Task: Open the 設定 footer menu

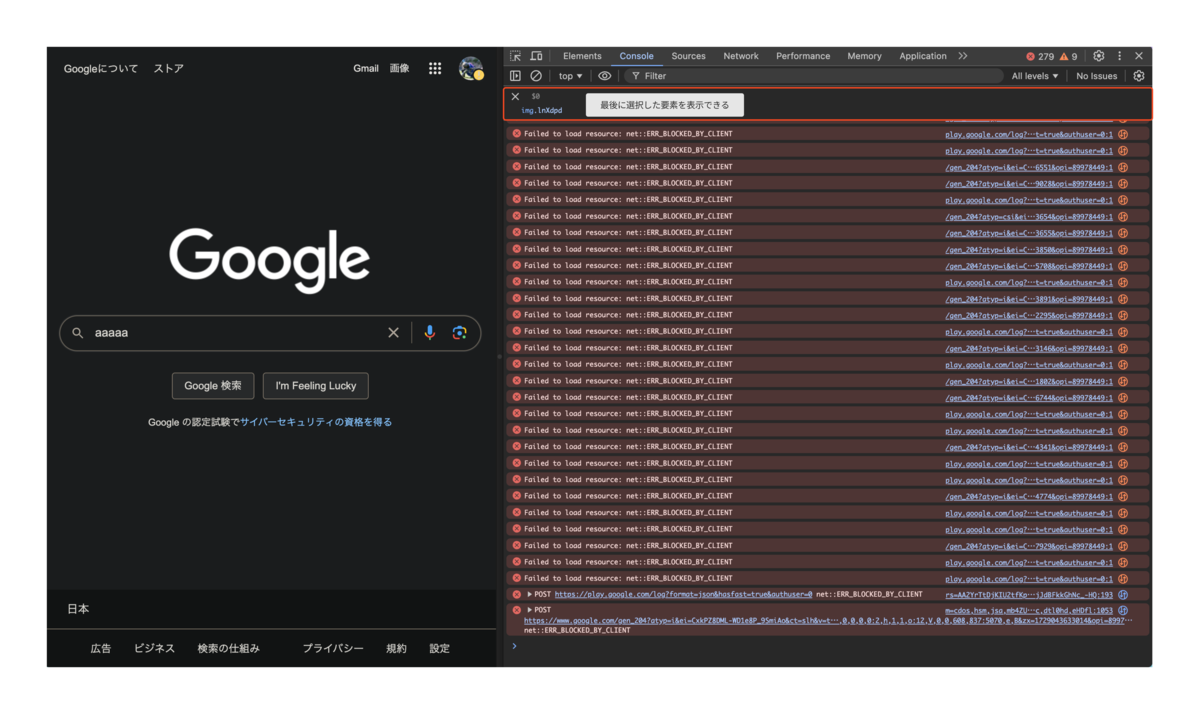Action: (440, 648)
